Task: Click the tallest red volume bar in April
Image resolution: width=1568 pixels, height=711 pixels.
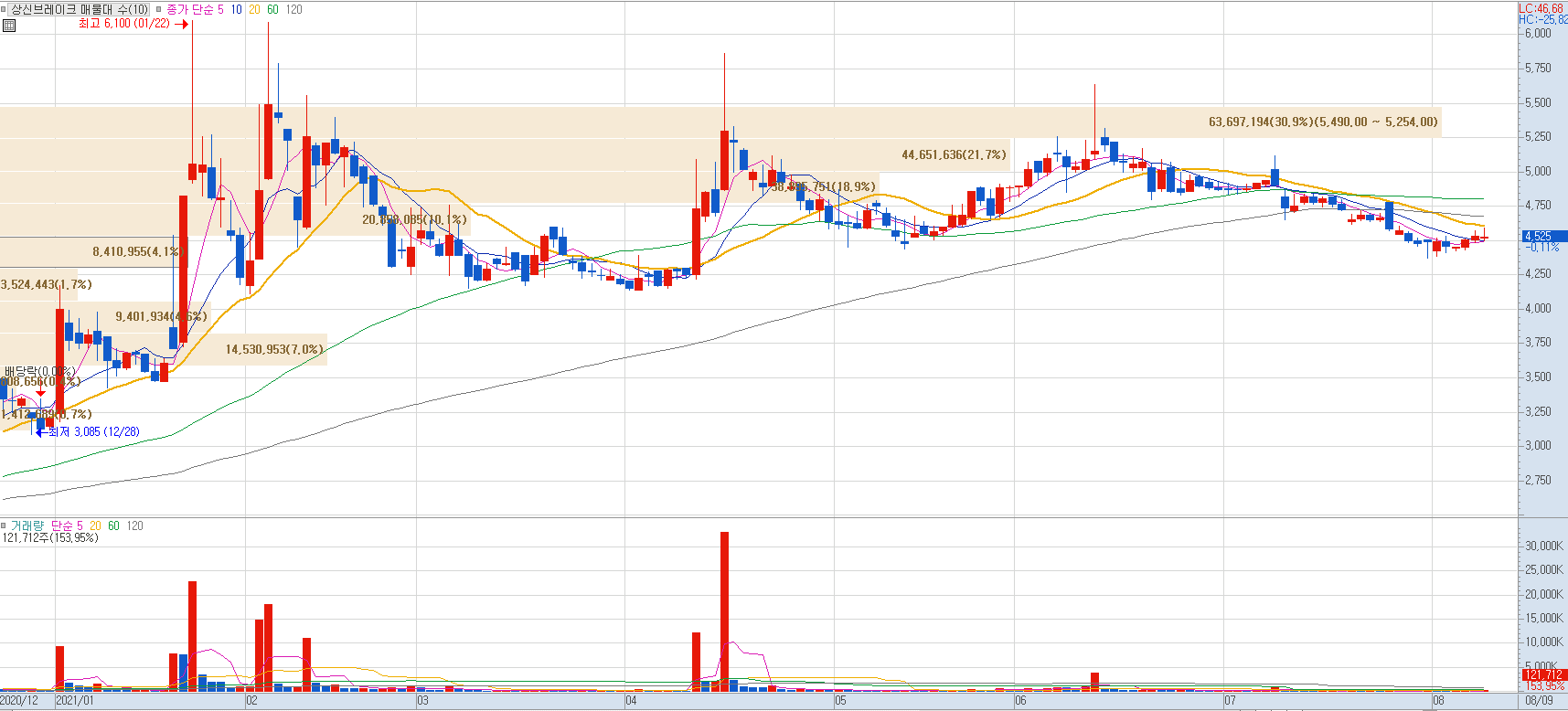Action: (x=724, y=610)
